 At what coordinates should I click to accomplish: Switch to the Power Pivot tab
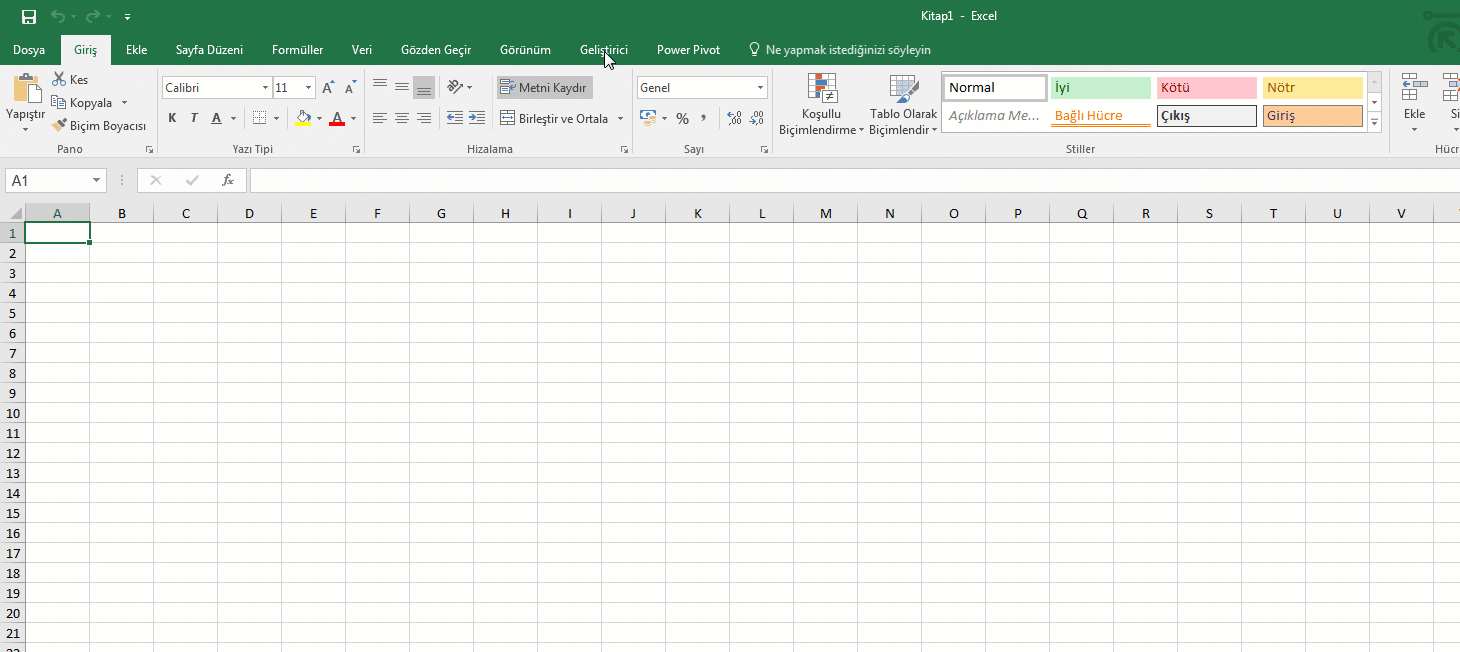tap(688, 49)
